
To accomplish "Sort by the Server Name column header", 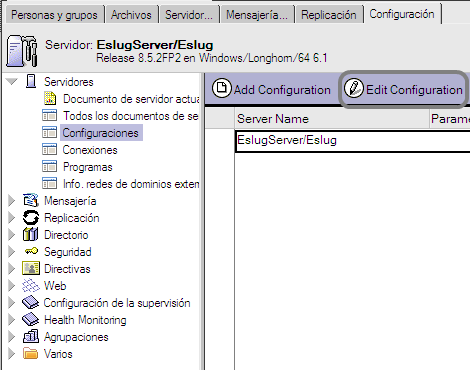I will tap(332, 119).
